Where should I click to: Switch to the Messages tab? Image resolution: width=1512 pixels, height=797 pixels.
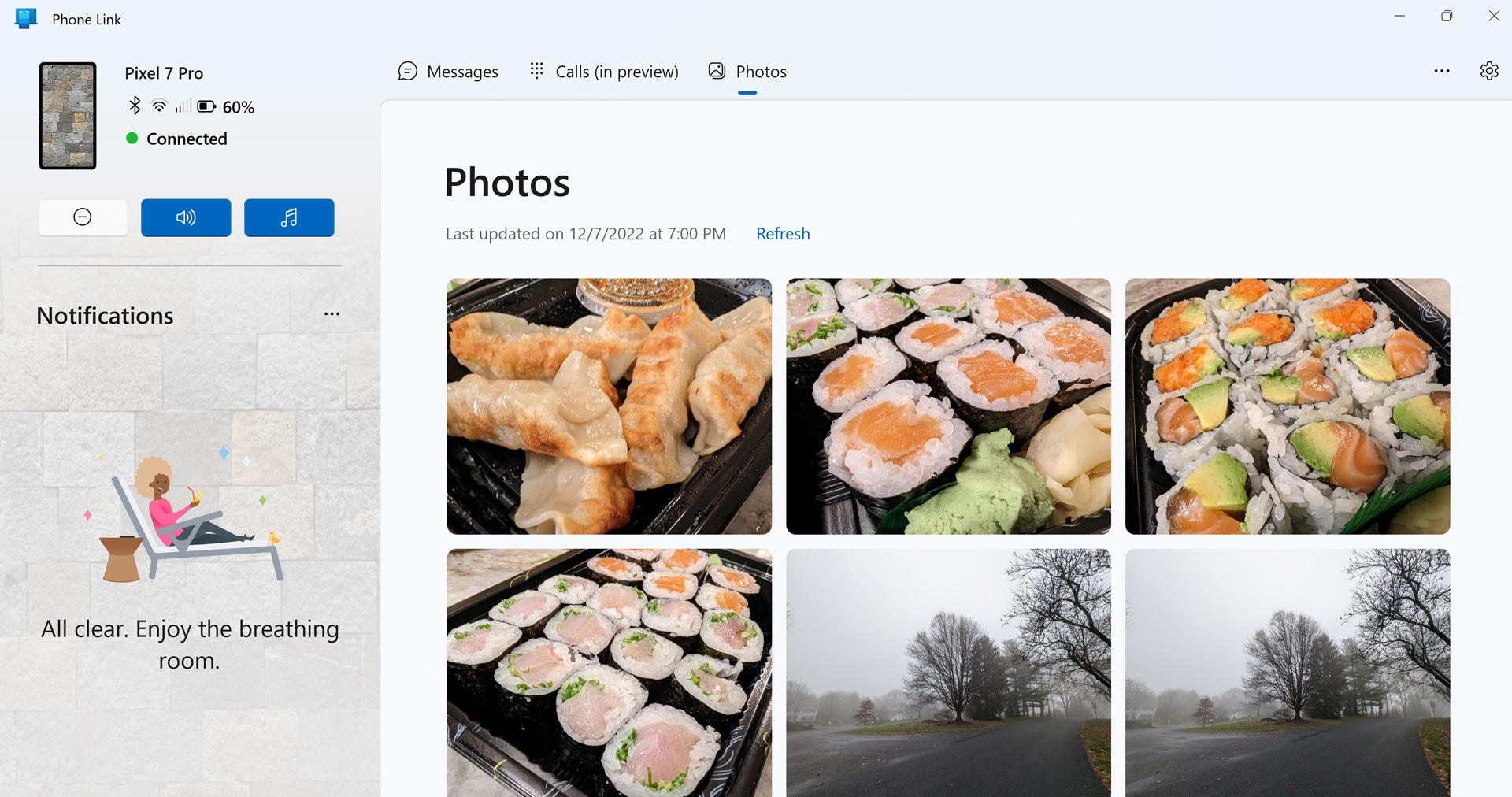448,72
